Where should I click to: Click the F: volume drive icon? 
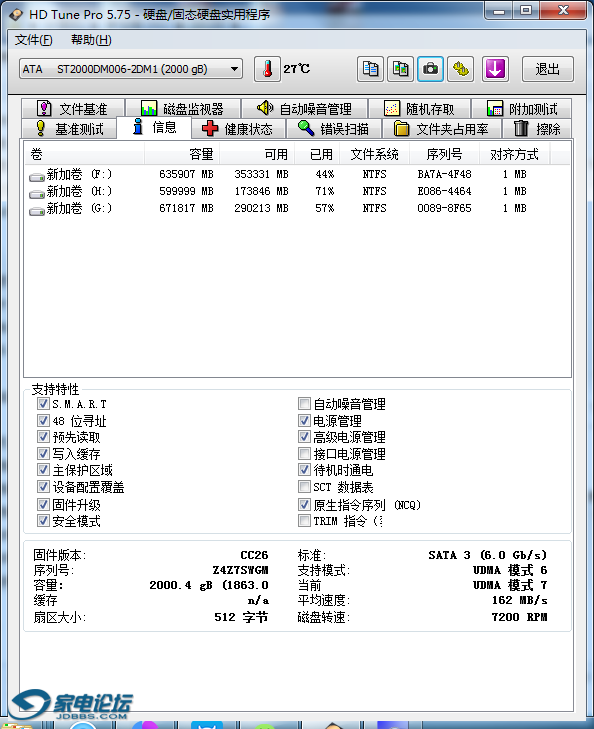click(37, 176)
